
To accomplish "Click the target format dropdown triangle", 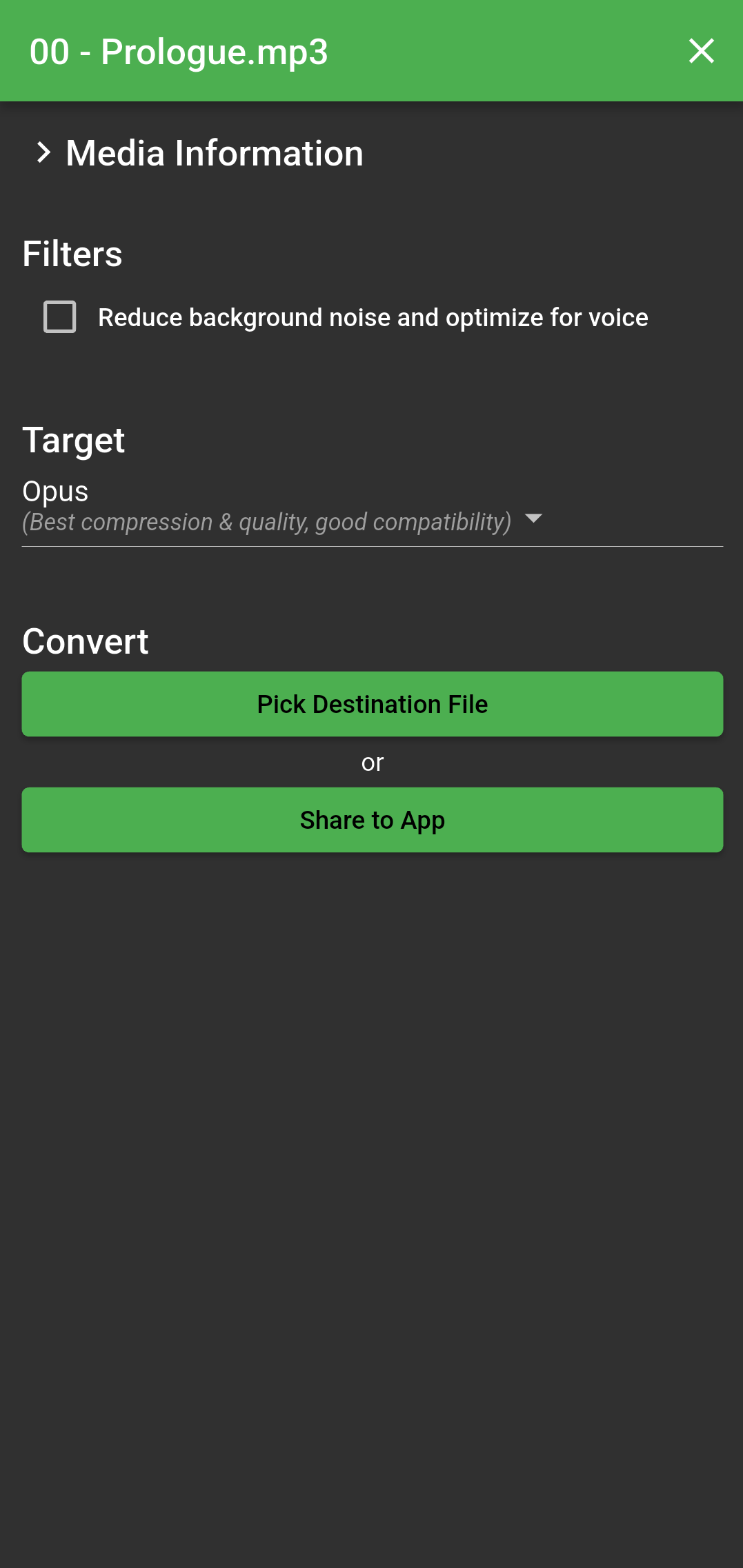I will 533,518.
